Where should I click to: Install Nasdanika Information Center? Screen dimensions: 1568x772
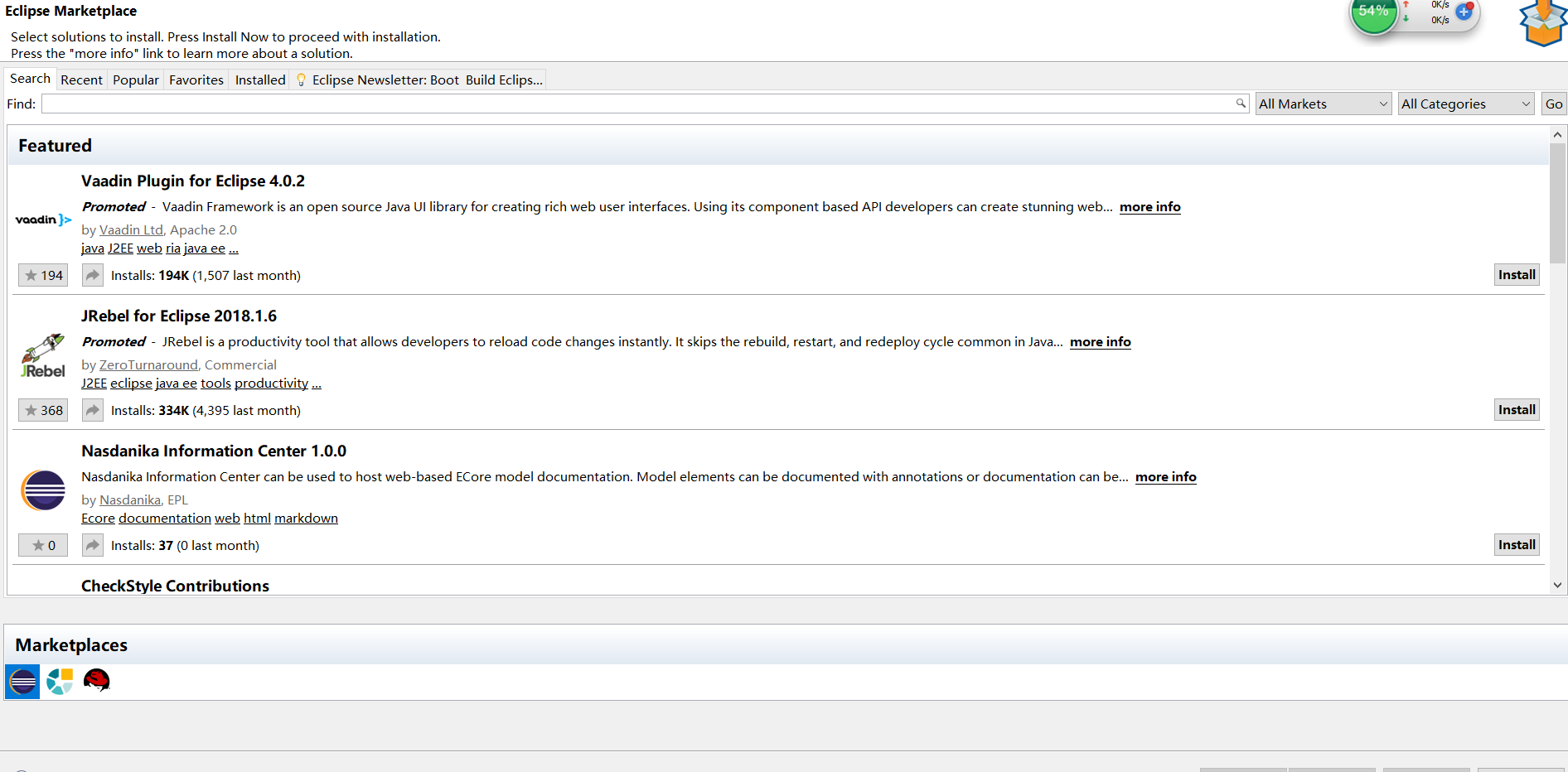(1517, 545)
